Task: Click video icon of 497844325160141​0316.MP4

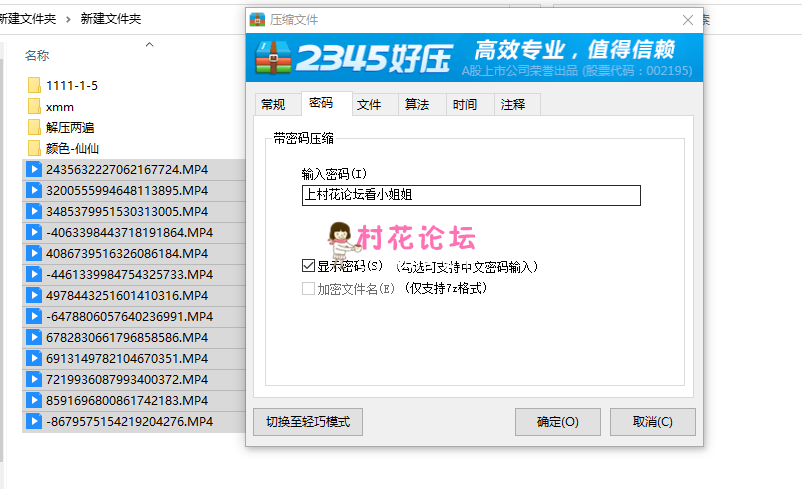Action: [34, 295]
